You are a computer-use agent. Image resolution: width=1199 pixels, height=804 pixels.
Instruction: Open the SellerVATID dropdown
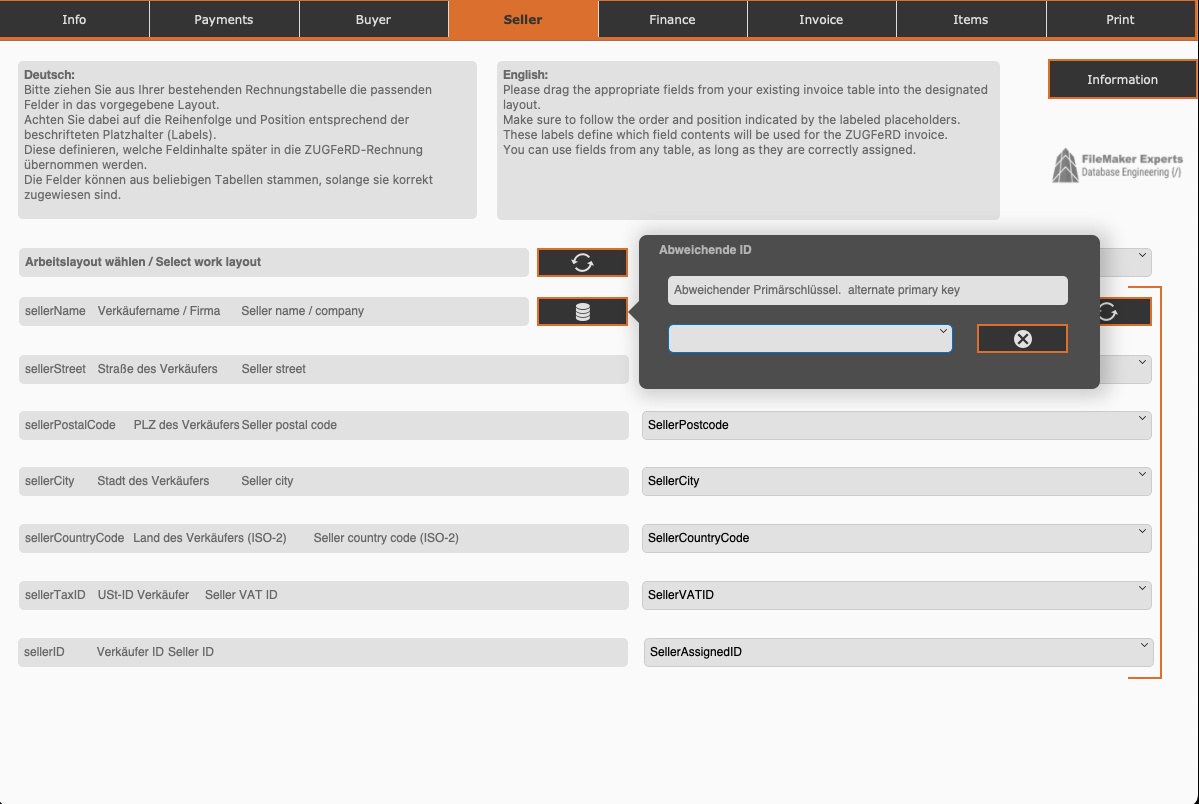click(x=896, y=595)
